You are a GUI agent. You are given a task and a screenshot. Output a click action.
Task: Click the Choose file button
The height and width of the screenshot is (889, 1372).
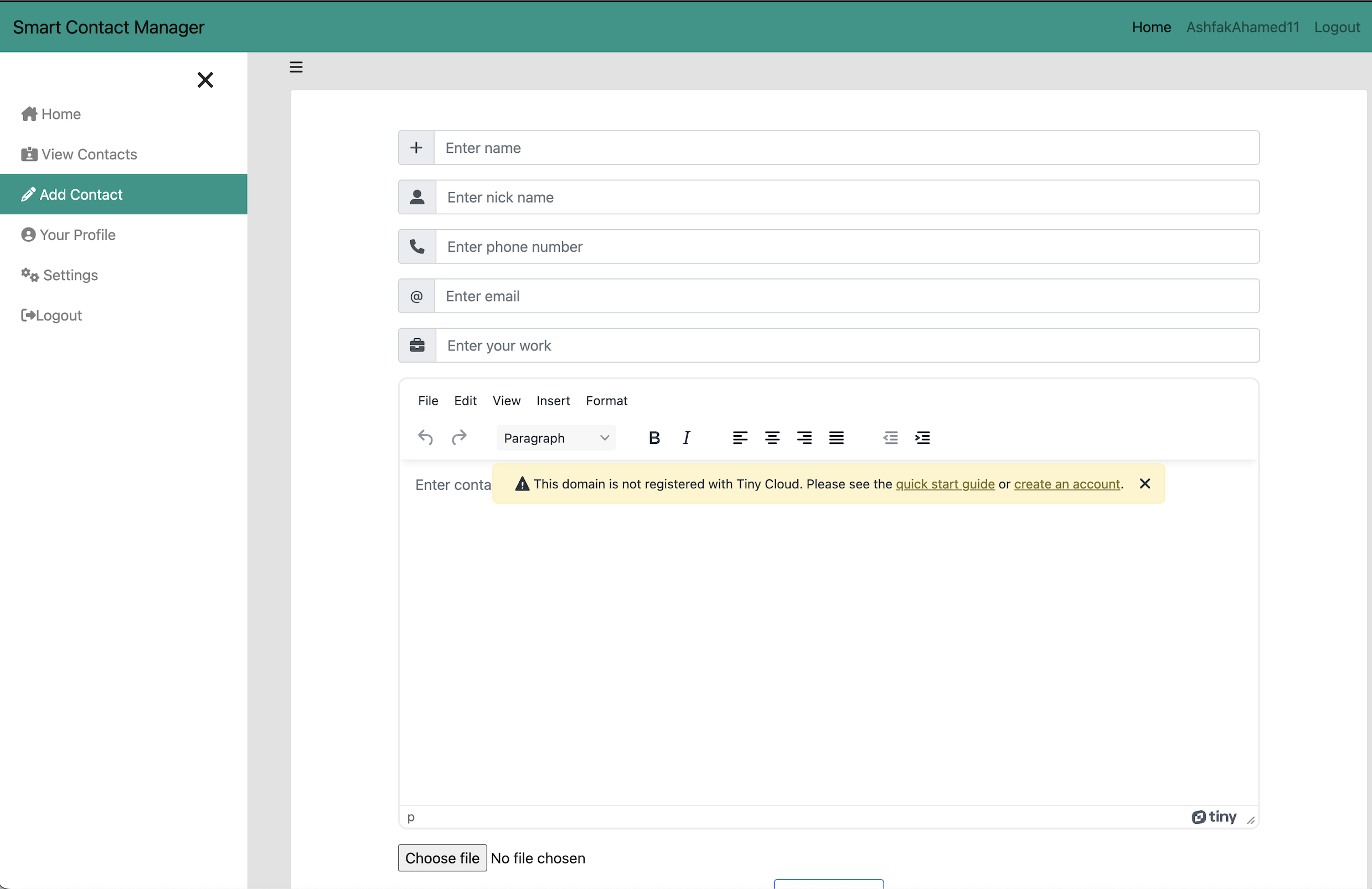pos(442,858)
